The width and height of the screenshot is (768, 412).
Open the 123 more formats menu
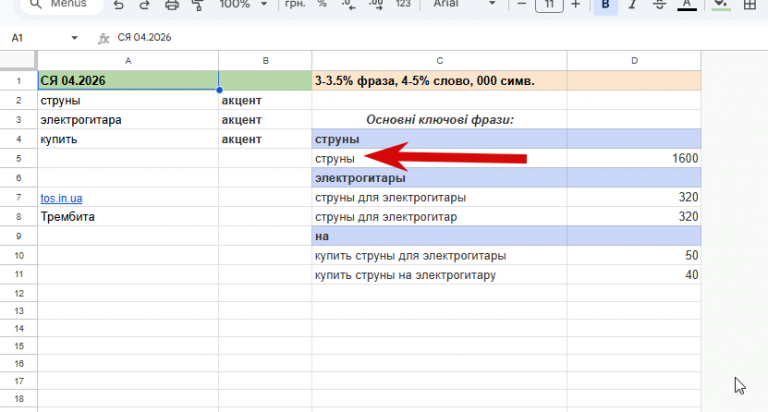pos(403,4)
